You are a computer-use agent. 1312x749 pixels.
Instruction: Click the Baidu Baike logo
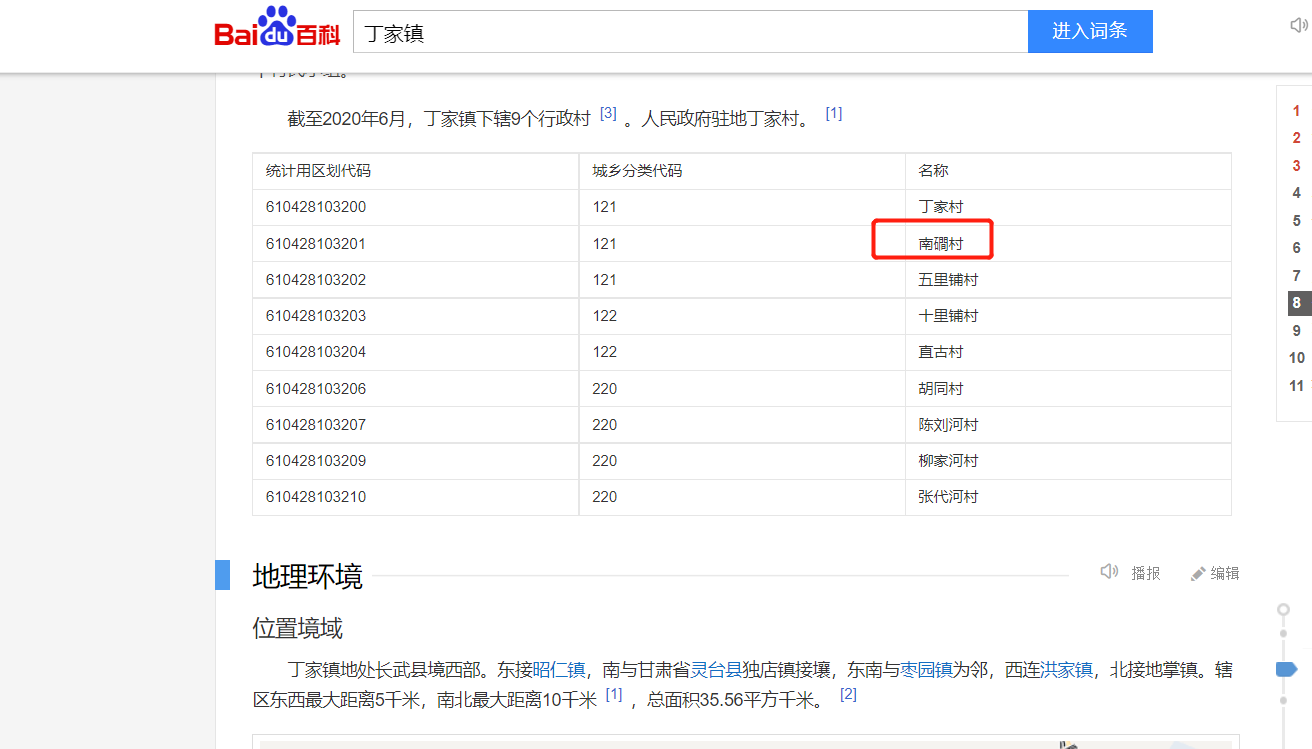(x=277, y=31)
